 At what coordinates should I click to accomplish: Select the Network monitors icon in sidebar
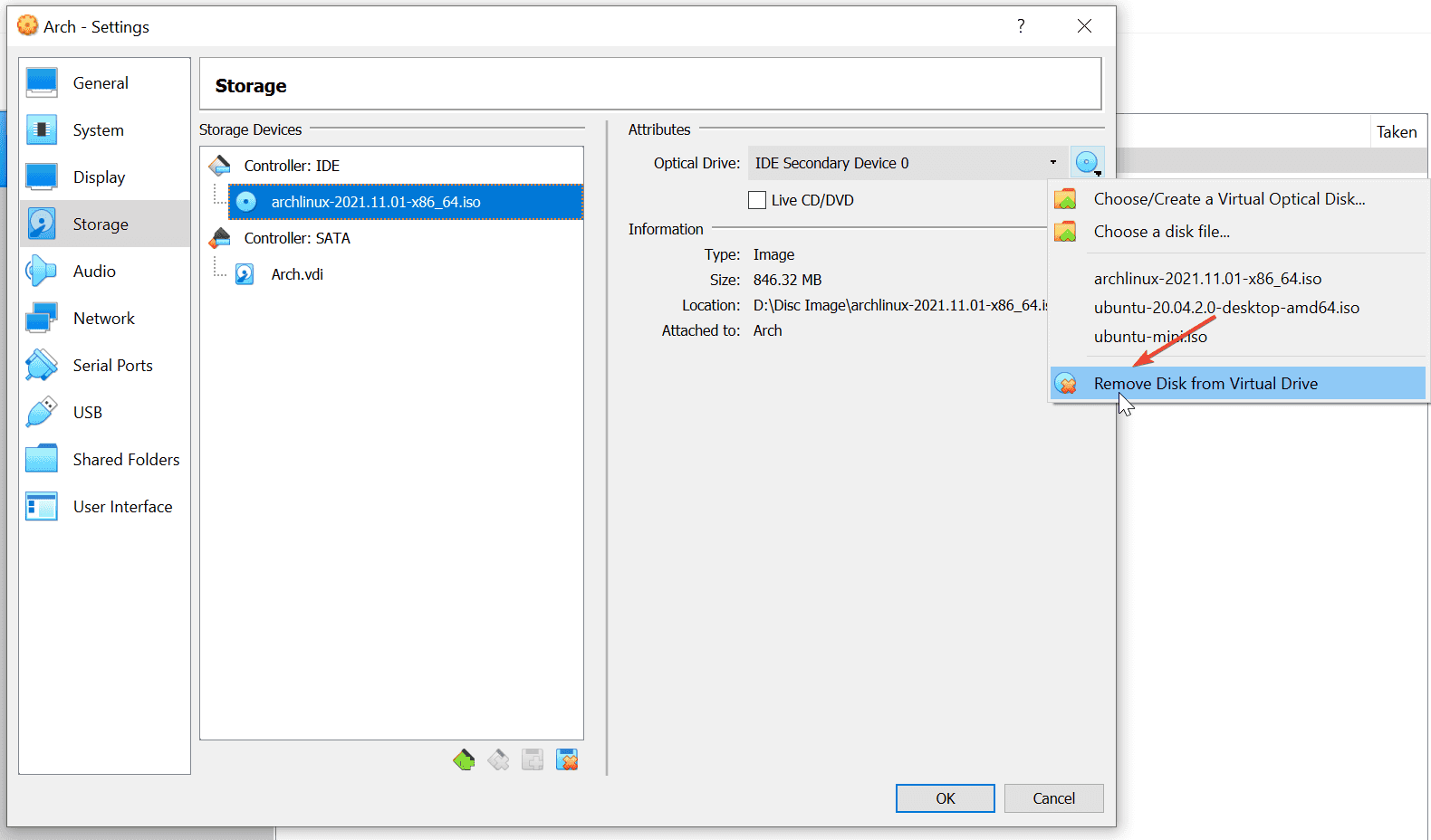tap(42, 318)
